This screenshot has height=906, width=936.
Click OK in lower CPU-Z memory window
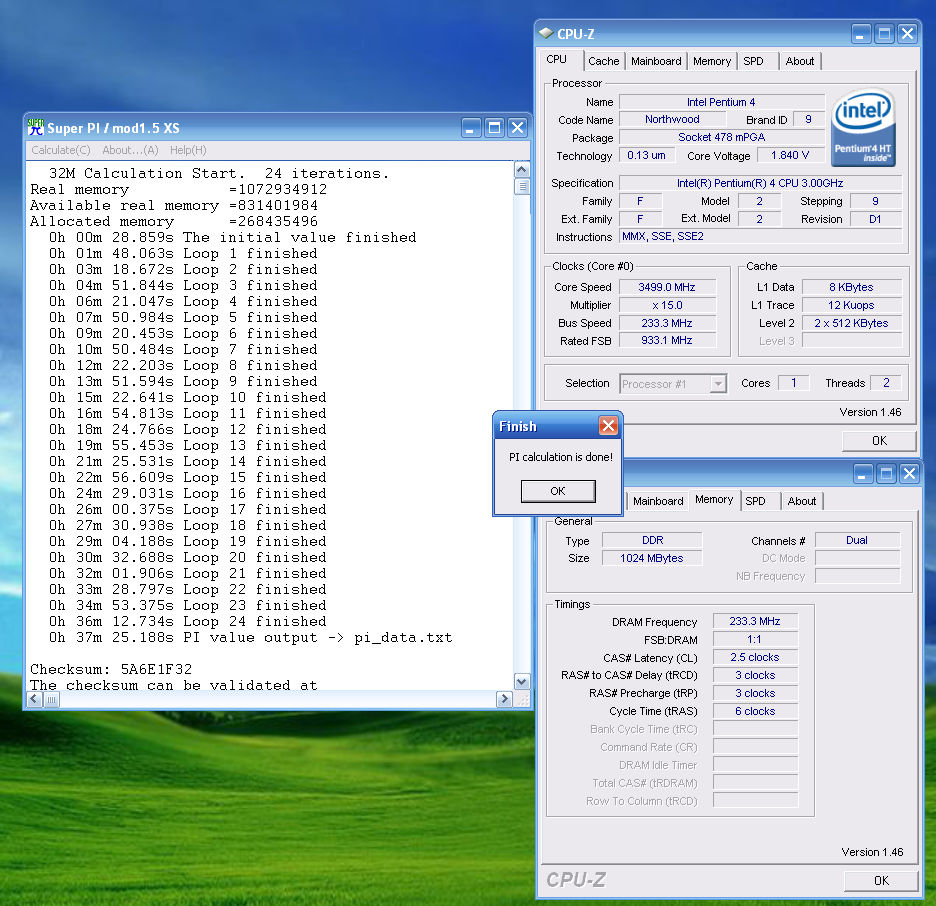tap(881, 880)
